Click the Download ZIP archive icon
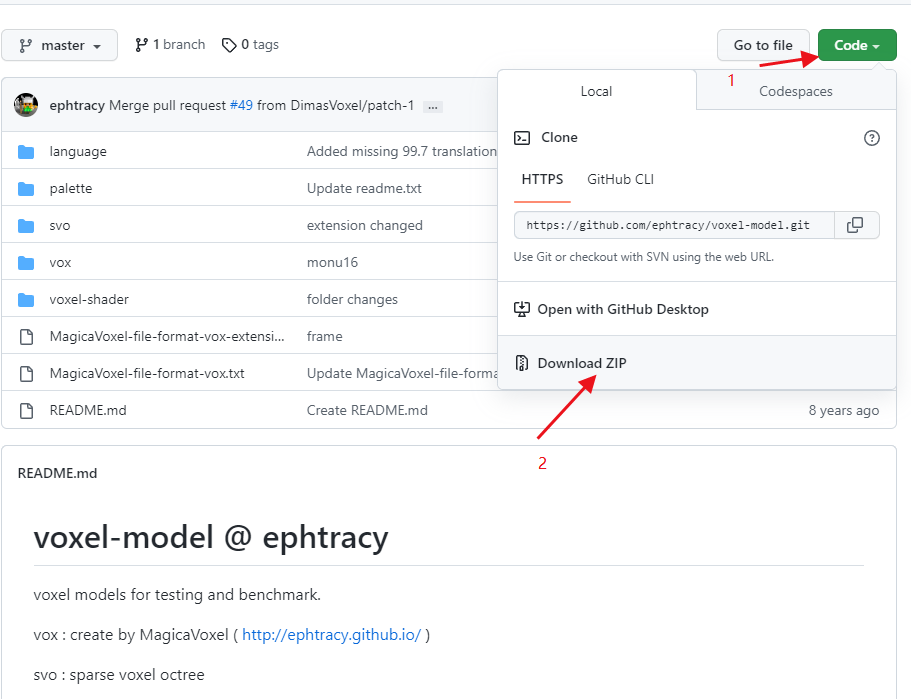This screenshot has height=699, width=911. tap(521, 363)
